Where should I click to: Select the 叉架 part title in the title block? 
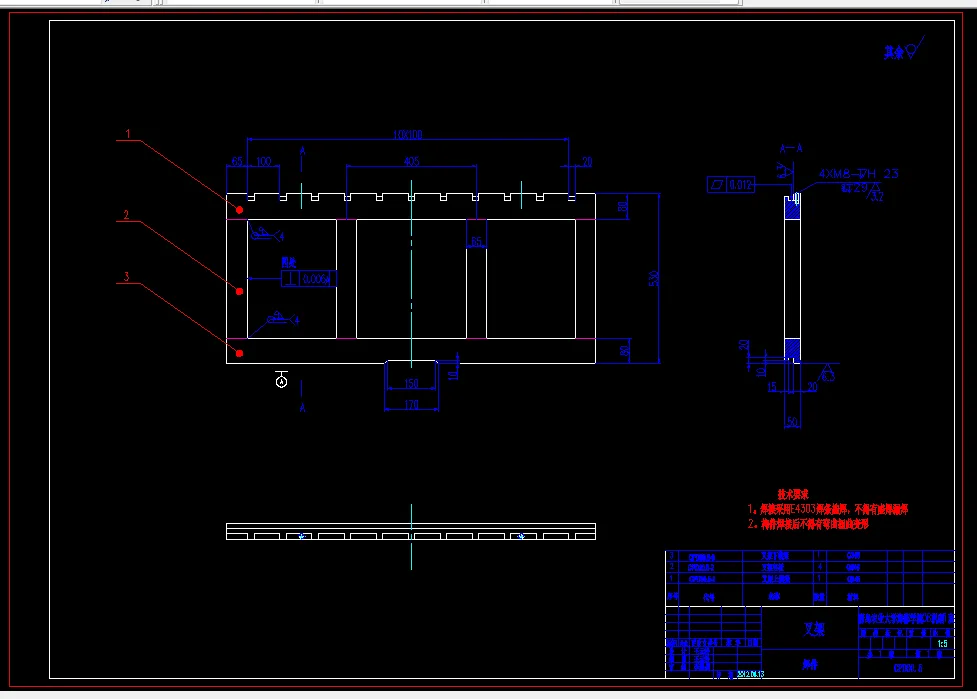pyautogui.click(x=814, y=629)
